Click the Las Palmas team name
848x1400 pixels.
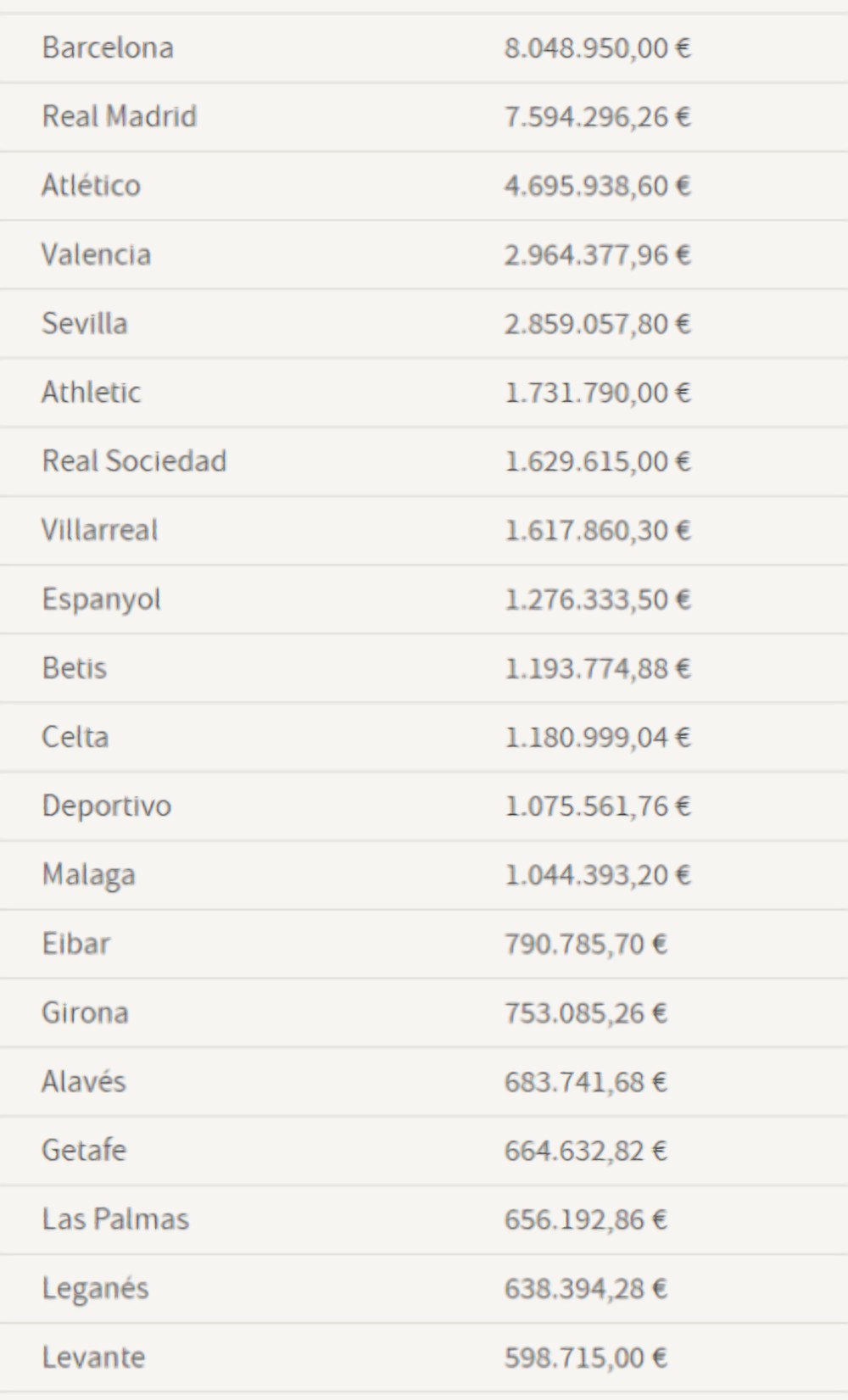[x=115, y=1219]
